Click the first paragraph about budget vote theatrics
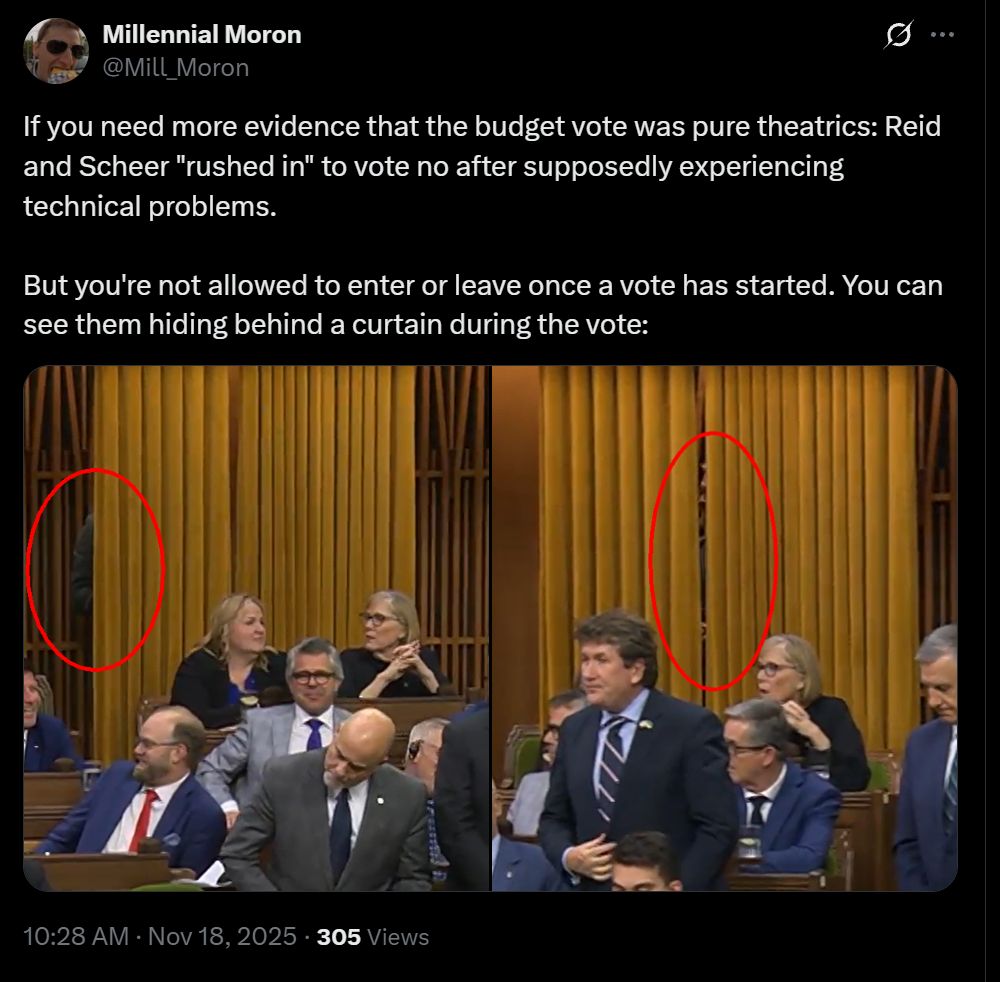The height and width of the screenshot is (982, 1000). pyautogui.click(x=482, y=166)
